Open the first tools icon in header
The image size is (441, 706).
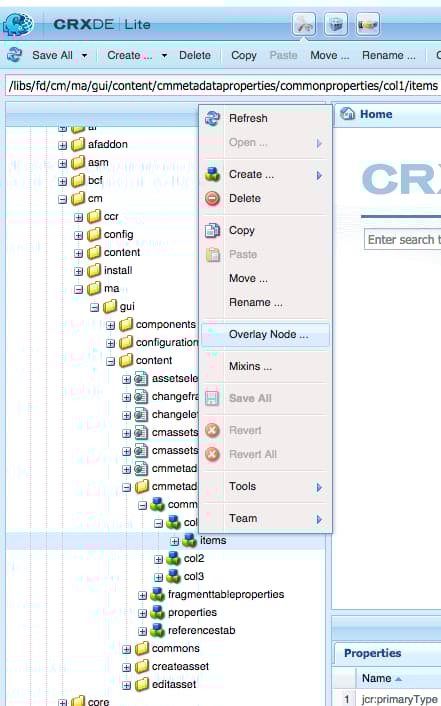(304, 24)
